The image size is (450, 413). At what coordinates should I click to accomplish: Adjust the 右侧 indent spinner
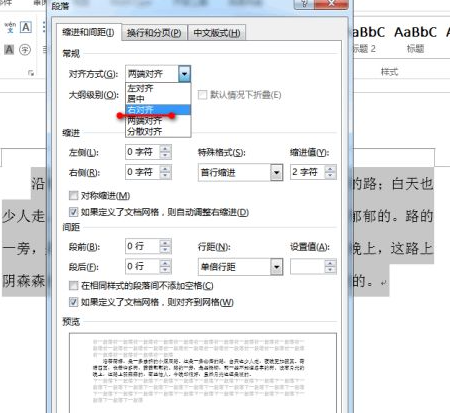coord(165,172)
